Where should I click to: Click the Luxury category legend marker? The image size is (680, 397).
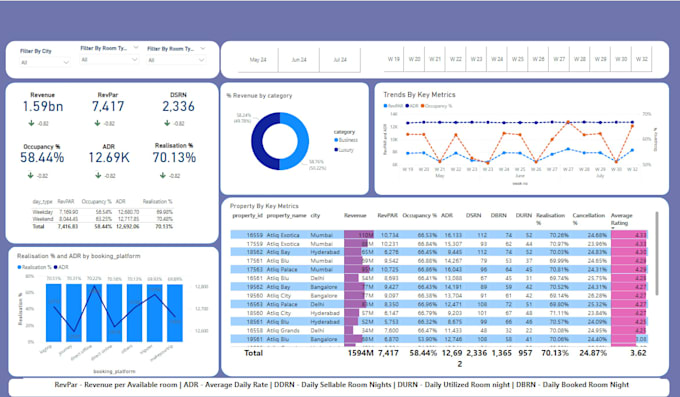click(336, 150)
